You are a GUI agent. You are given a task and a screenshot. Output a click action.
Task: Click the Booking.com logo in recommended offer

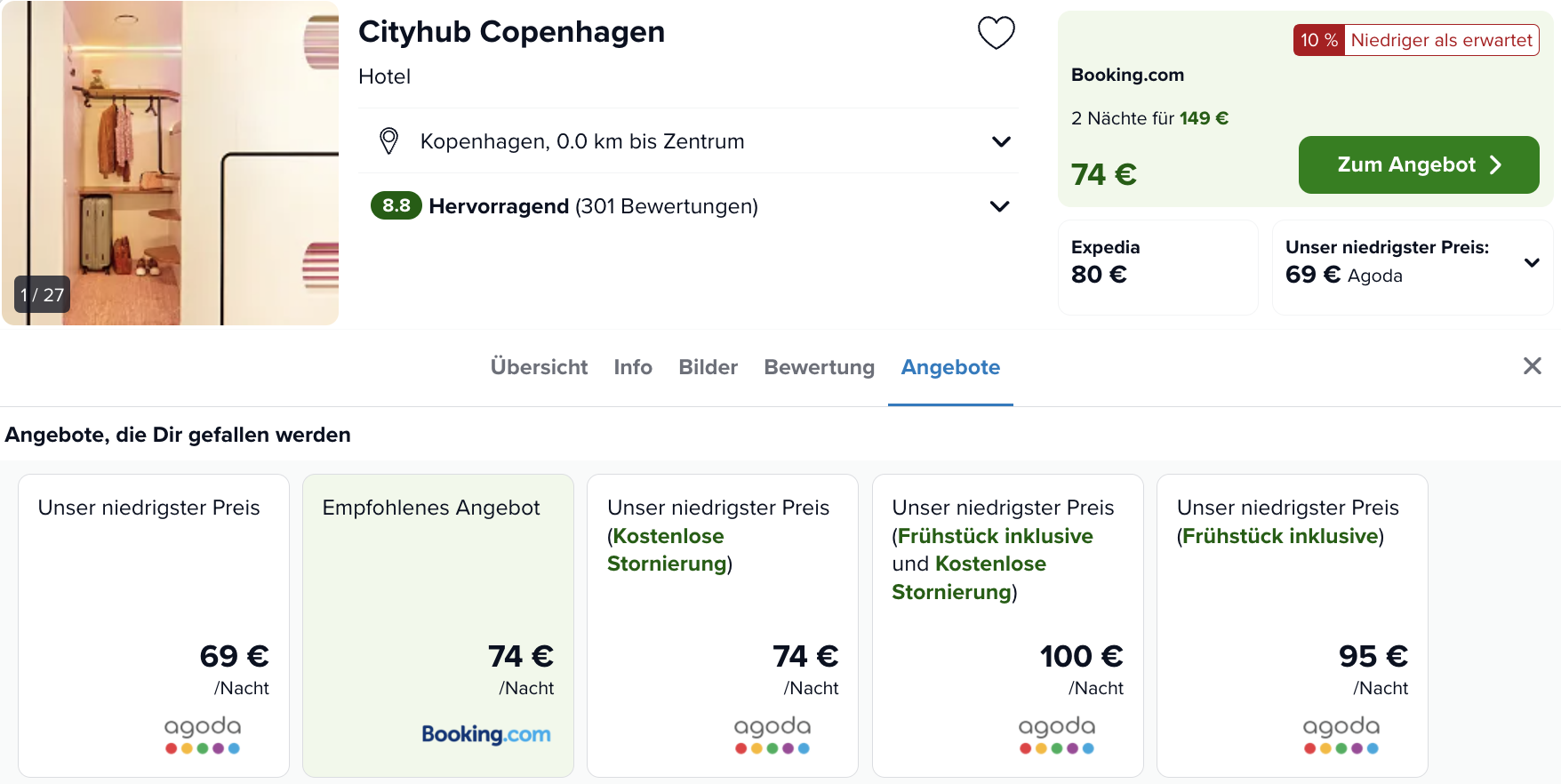pos(485,734)
